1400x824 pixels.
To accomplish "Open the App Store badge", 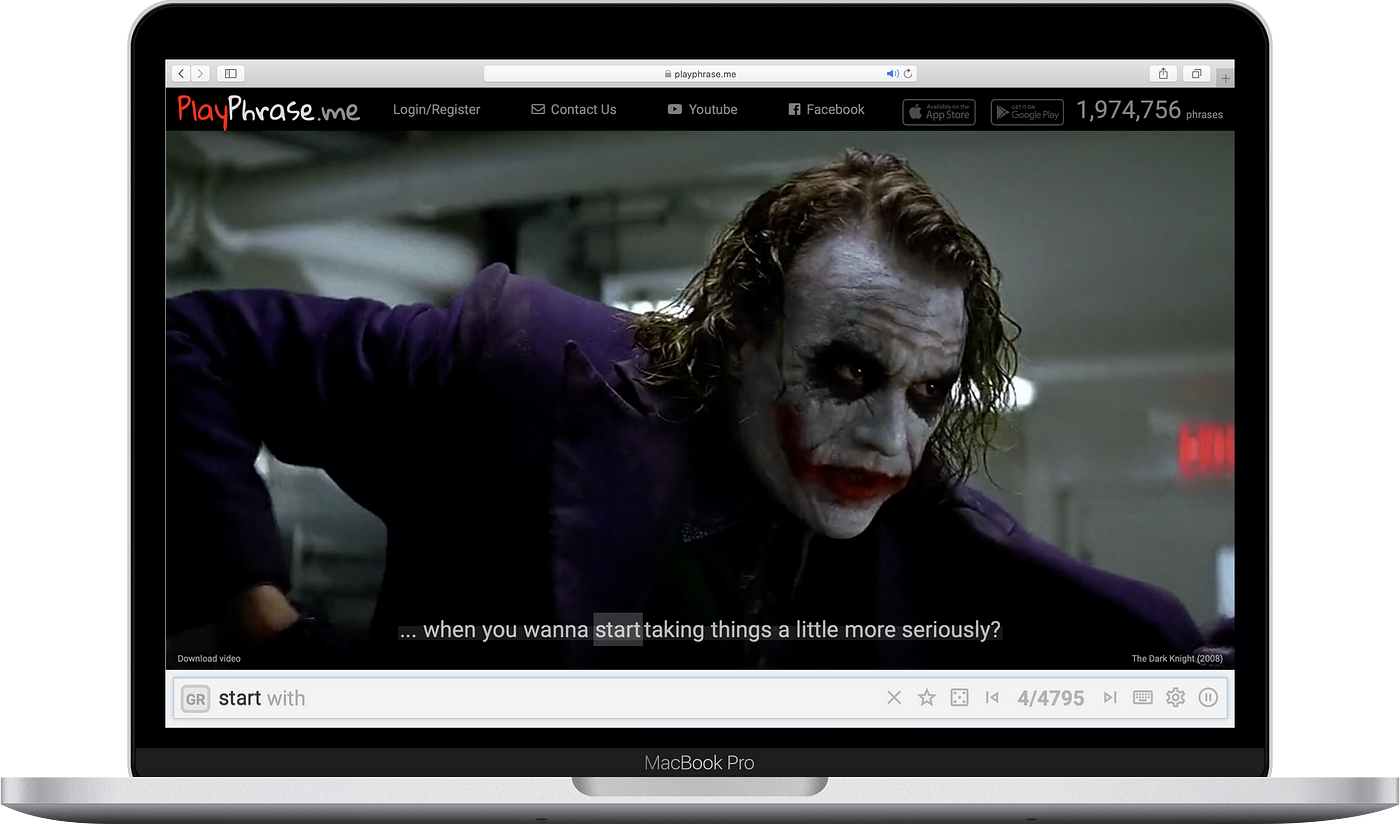I will point(939,112).
